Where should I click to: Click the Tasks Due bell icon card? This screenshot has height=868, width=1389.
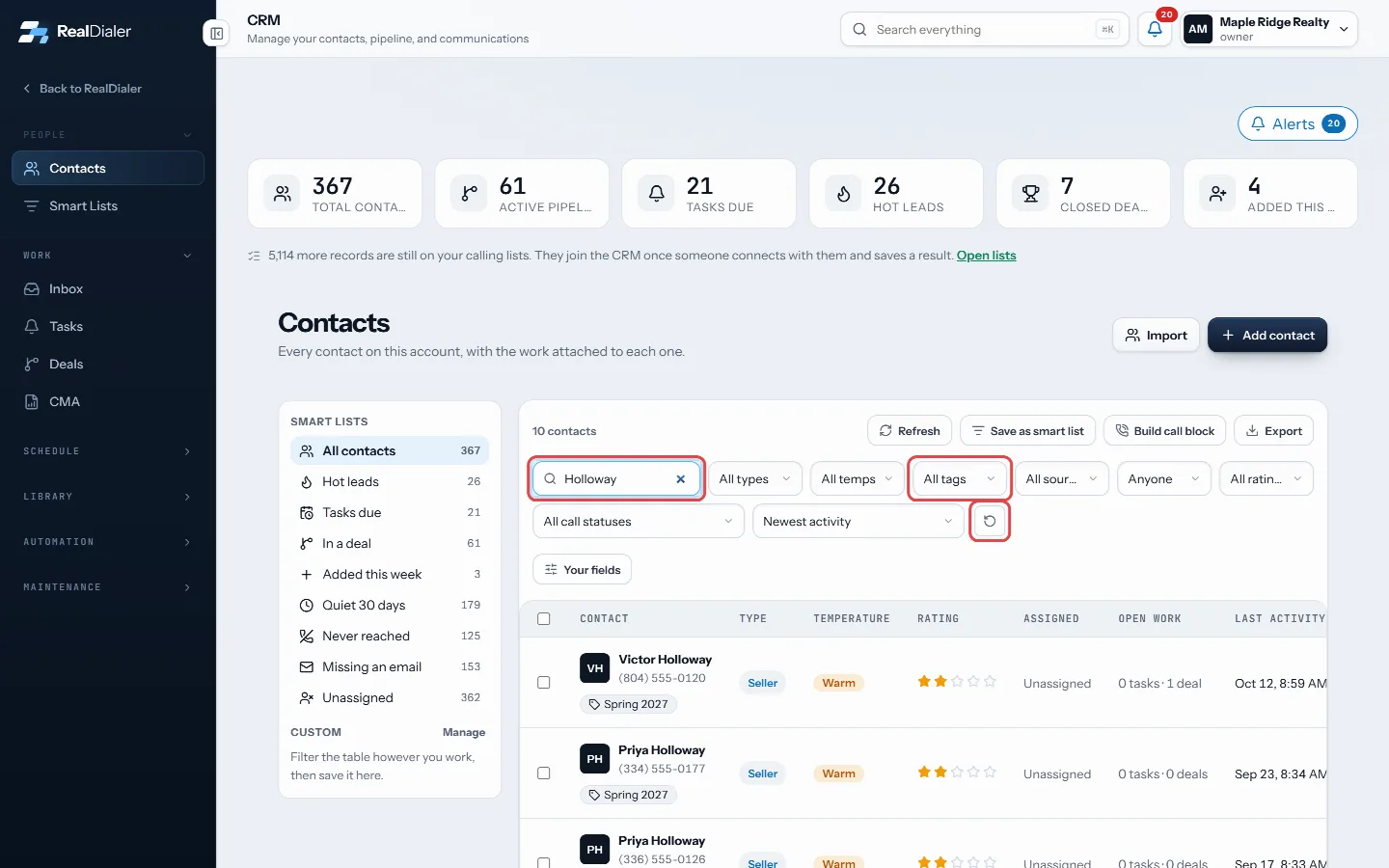[x=709, y=194]
